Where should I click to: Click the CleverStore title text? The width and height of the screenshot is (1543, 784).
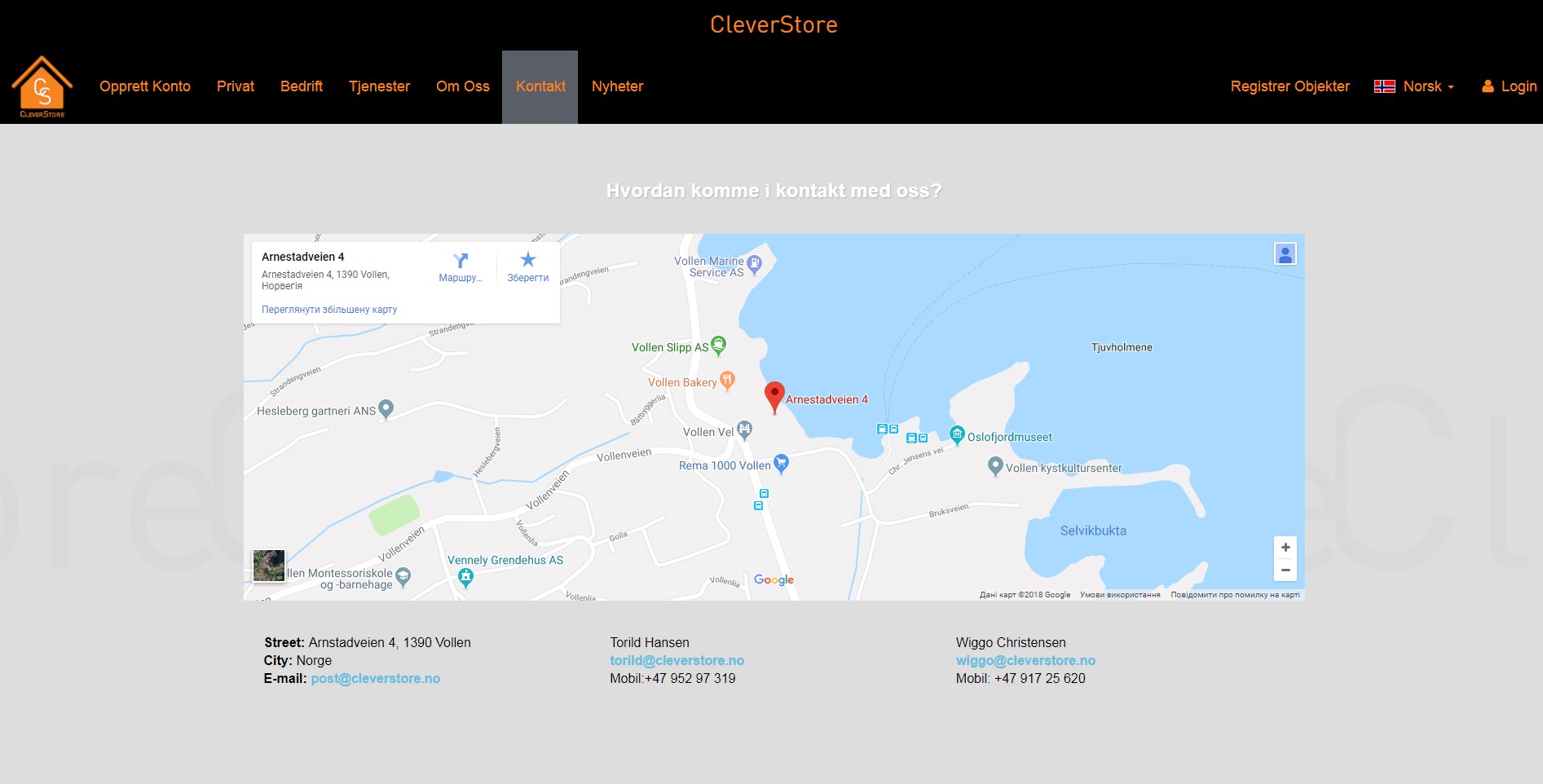pyautogui.click(x=774, y=24)
